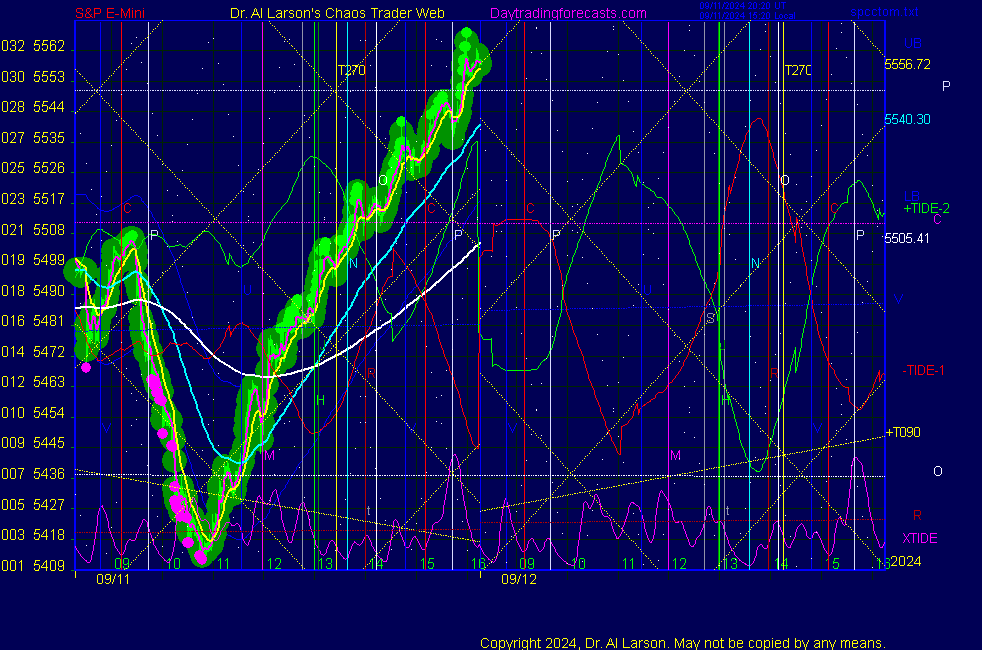Click the '028 5544' price axis label
Screen dimensions: 982x650
(33, 107)
